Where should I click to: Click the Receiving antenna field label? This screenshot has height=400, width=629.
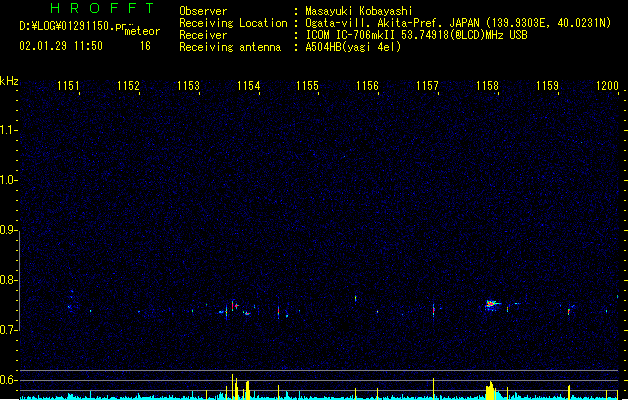tap(230, 47)
